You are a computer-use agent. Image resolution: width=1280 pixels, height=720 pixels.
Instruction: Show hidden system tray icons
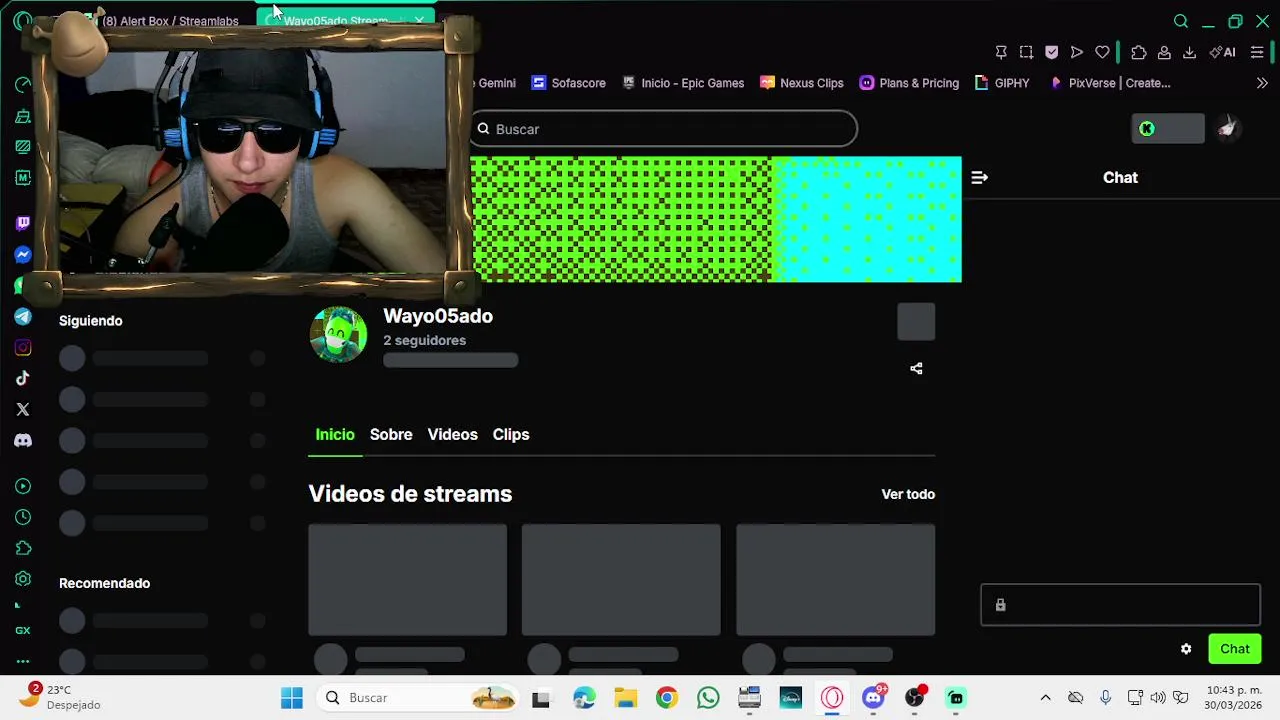[x=1045, y=698]
